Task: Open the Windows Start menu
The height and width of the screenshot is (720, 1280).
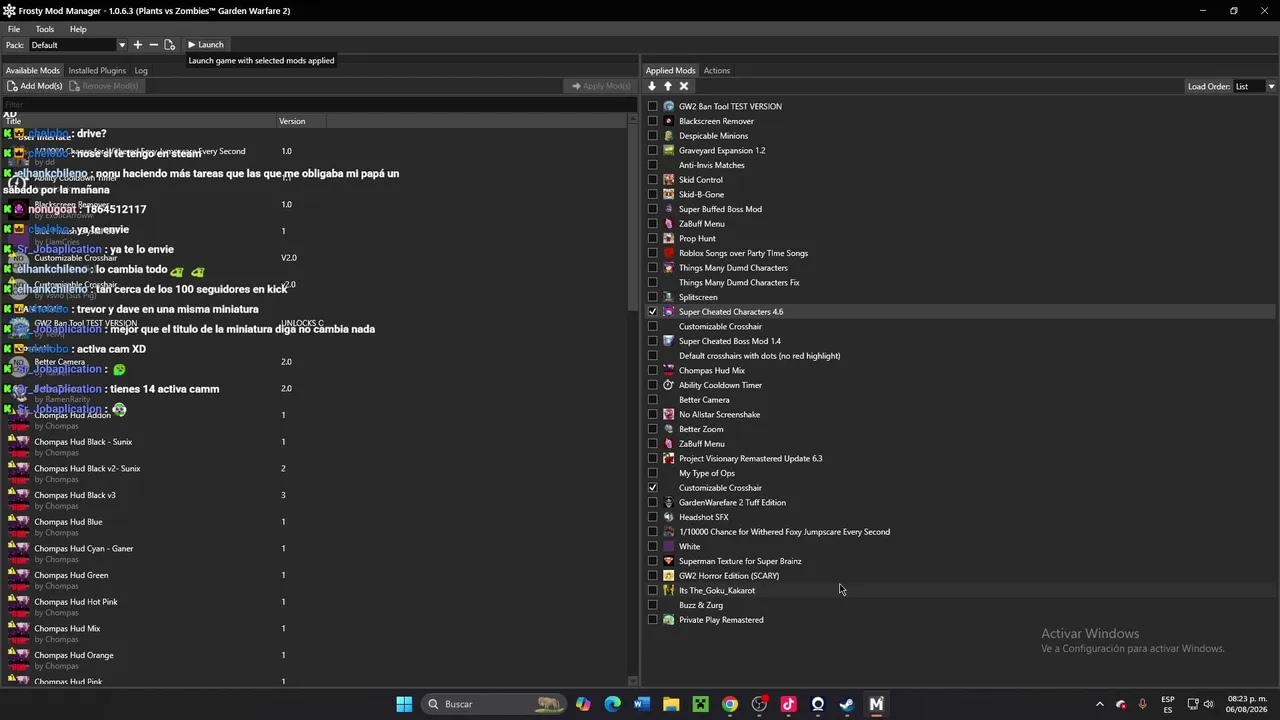Action: [404, 704]
